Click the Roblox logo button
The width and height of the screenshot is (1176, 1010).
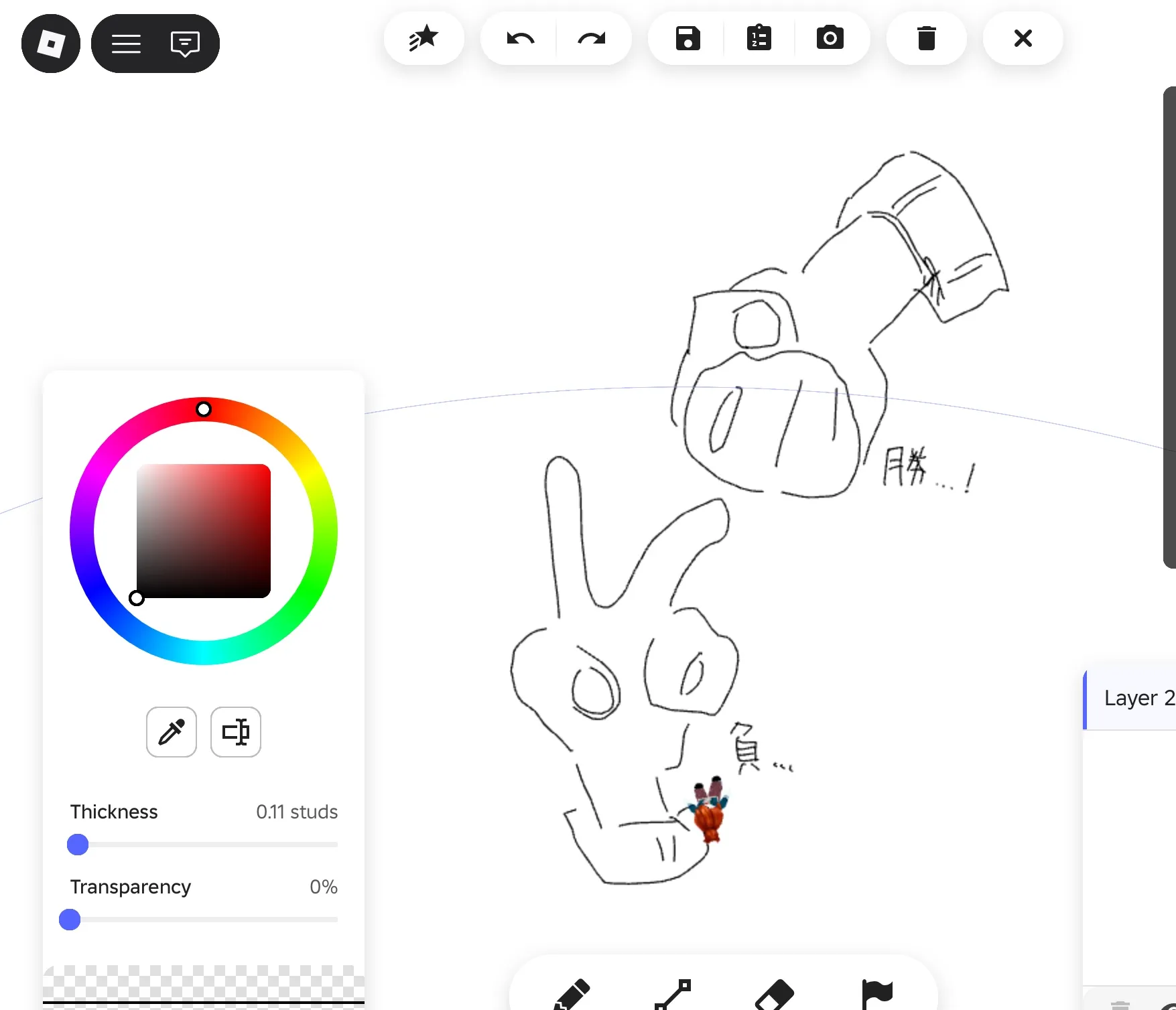(x=51, y=44)
